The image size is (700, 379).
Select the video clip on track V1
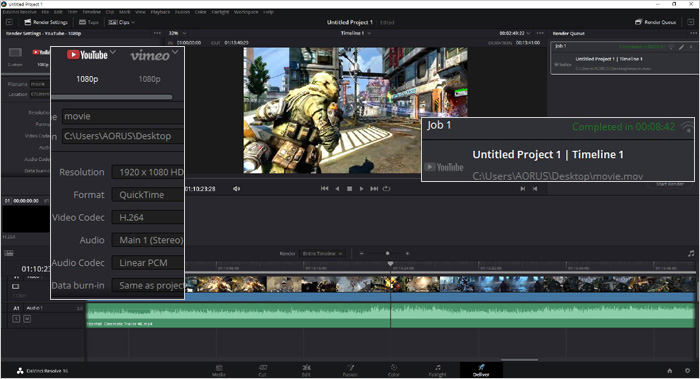pos(440,289)
